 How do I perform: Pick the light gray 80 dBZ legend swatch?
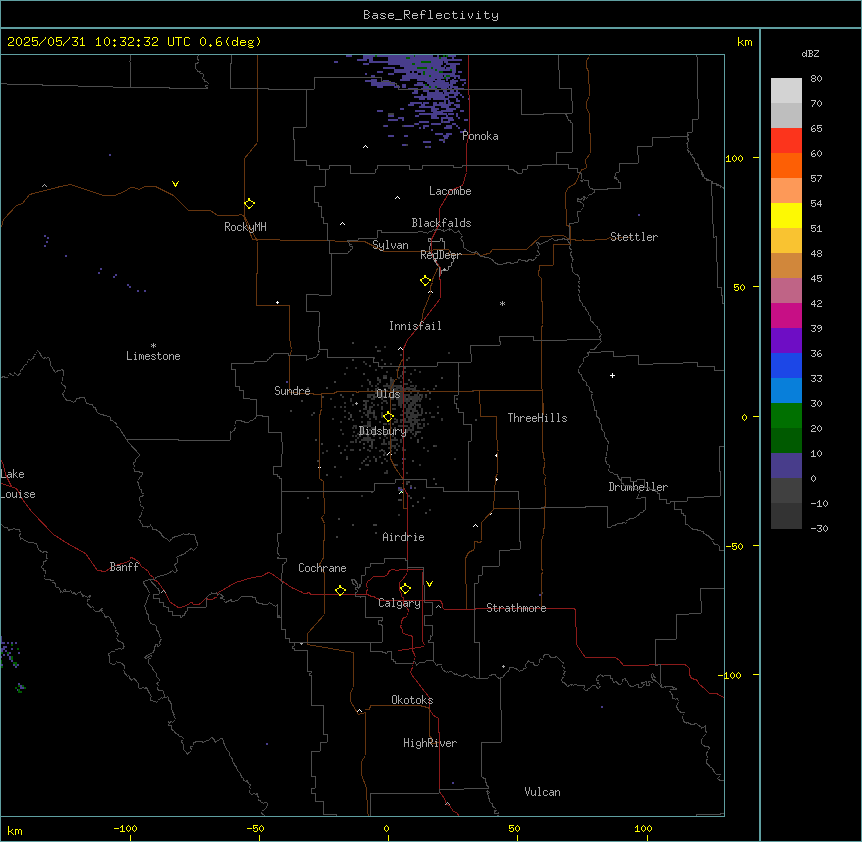click(786, 91)
